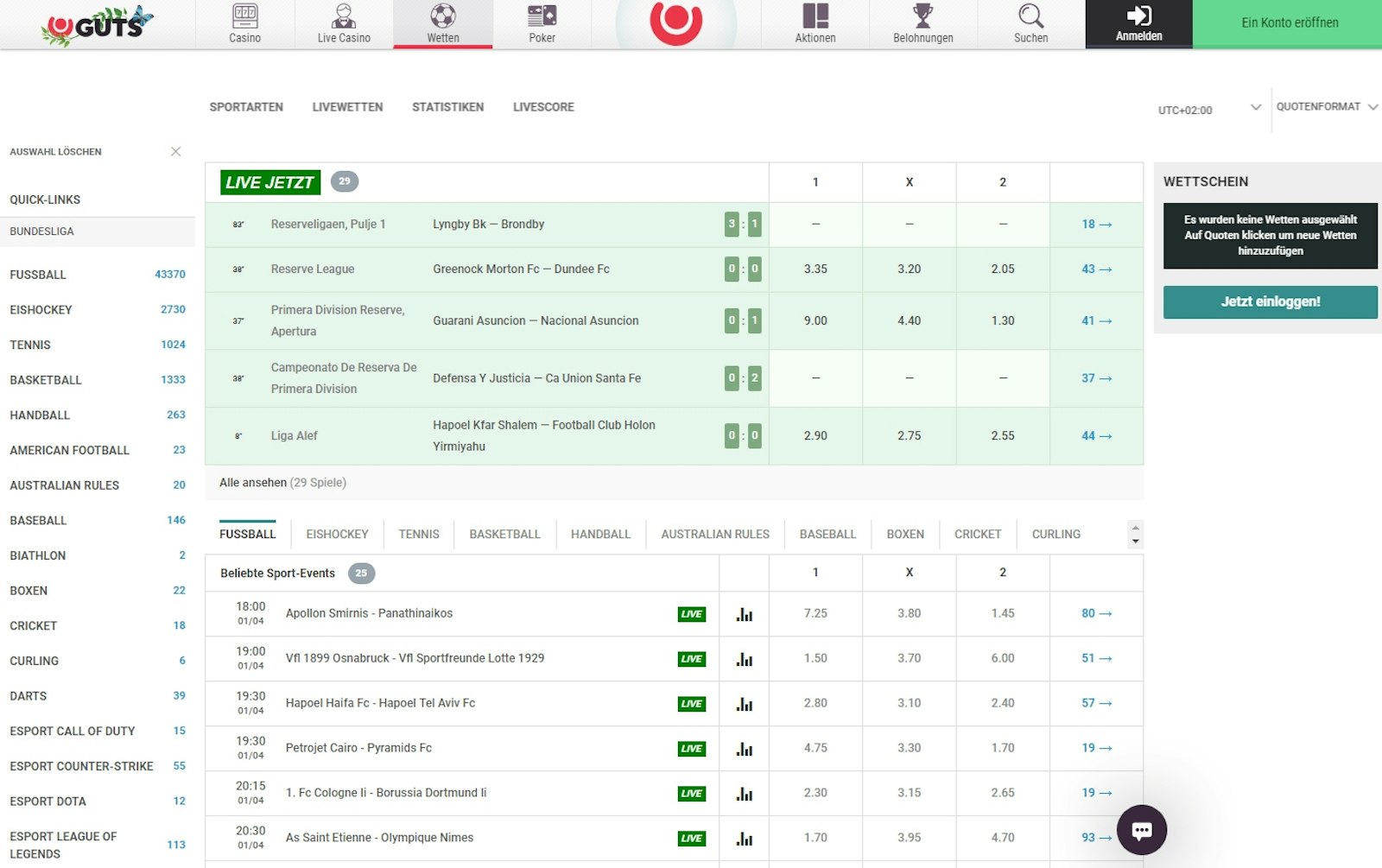Image resolution: width=1382 pixels, height=868 pixels.
Task: Open the Livewetten menu item
Action: pos(347,107)
